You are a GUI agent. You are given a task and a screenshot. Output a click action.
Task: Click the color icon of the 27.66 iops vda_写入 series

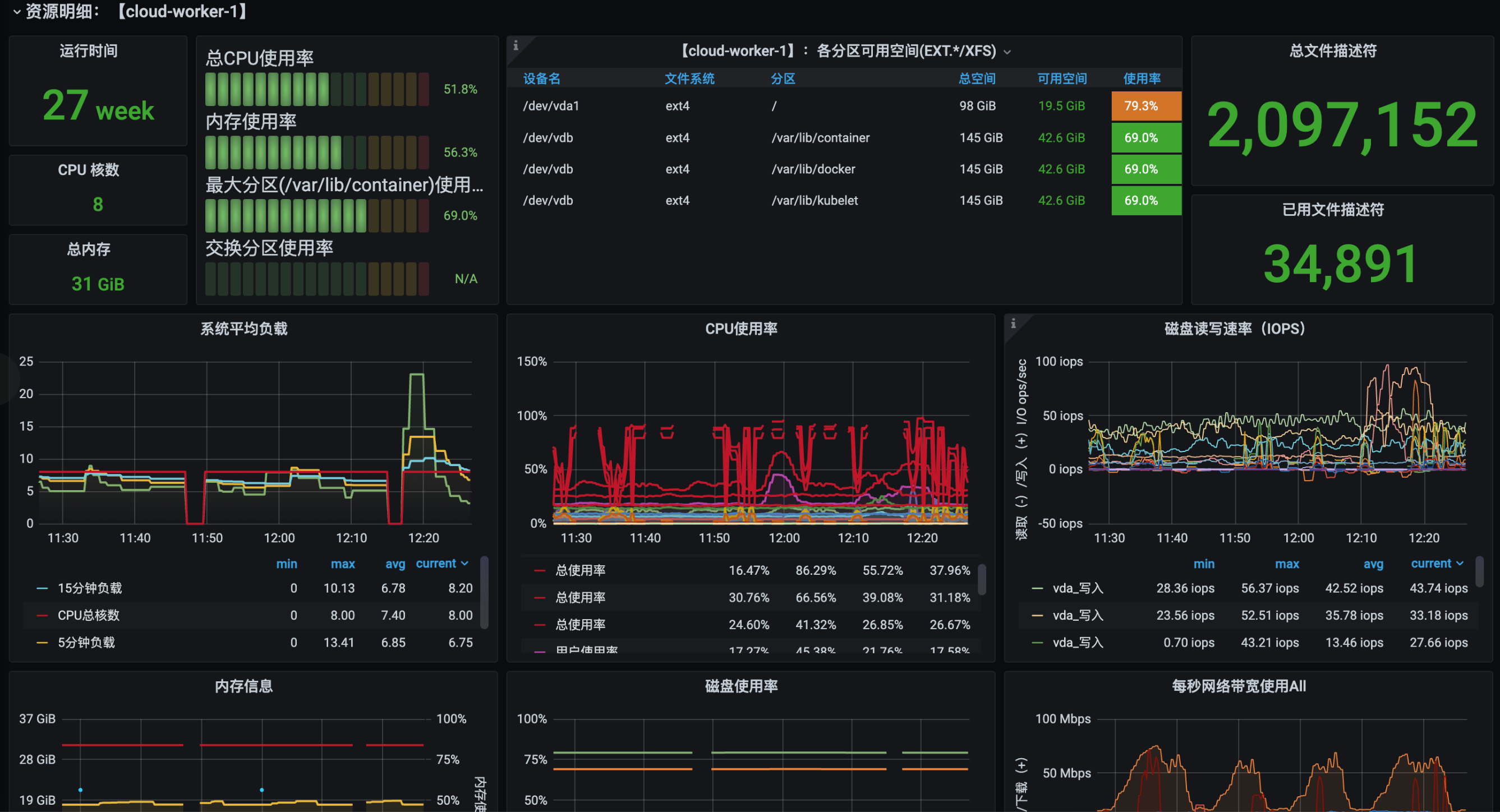click(1037, 643)
